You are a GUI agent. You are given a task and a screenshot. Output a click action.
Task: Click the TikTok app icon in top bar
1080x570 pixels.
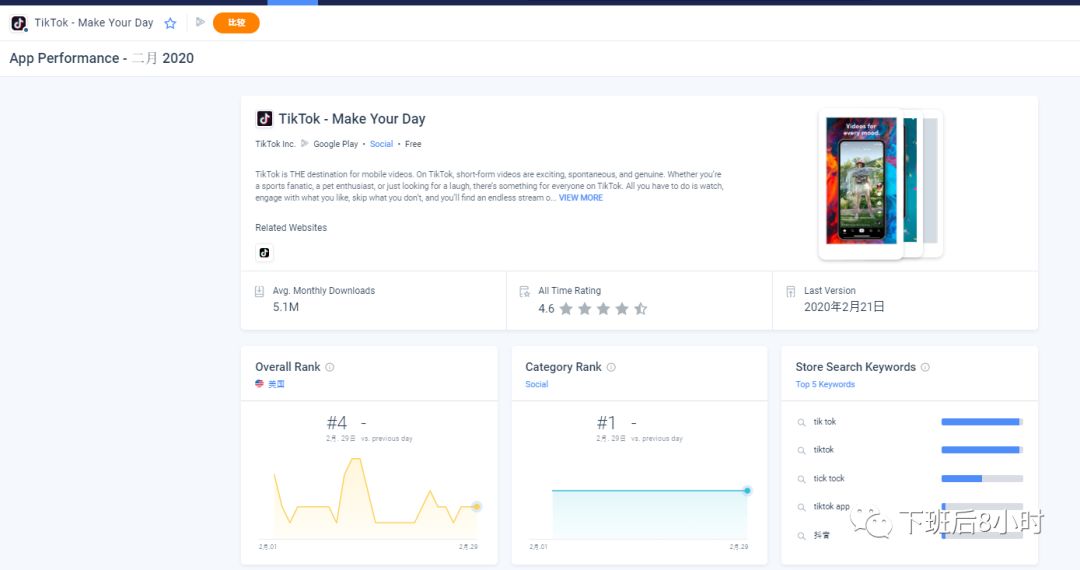(19, 23)
